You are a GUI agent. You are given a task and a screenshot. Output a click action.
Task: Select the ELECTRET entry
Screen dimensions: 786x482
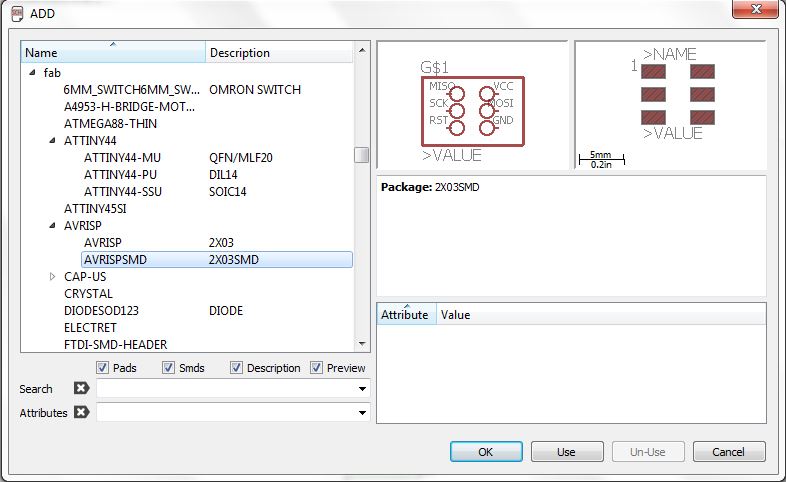[90, 328]
